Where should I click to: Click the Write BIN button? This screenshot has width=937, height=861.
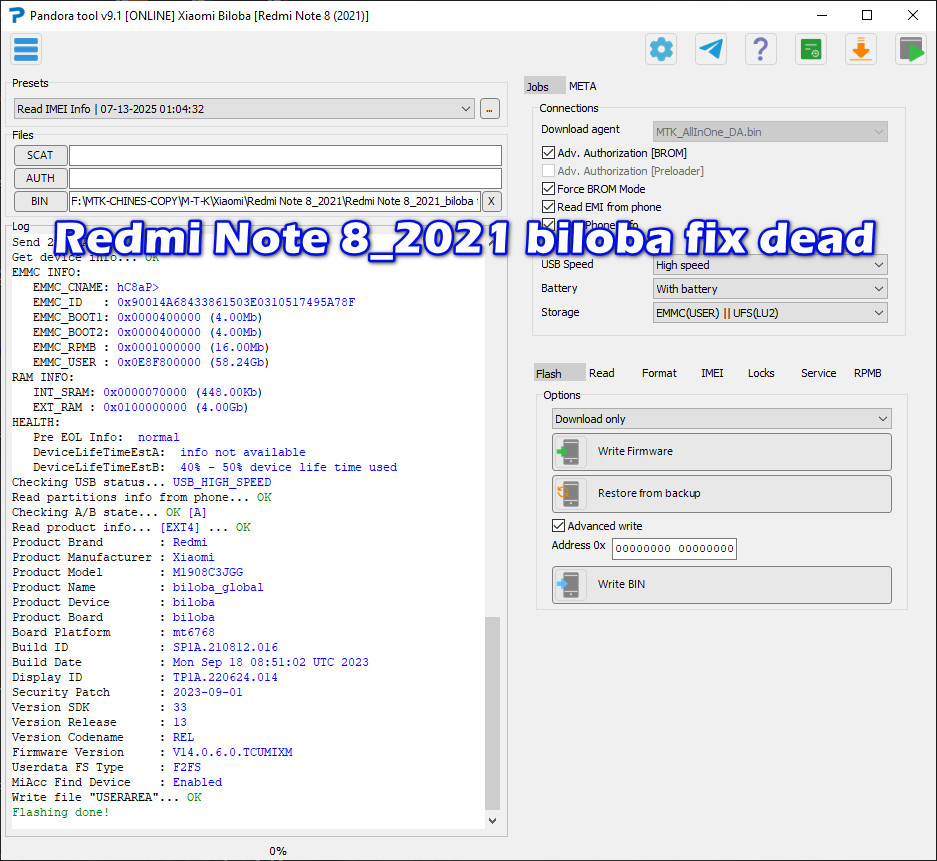[x=721, y=584]
